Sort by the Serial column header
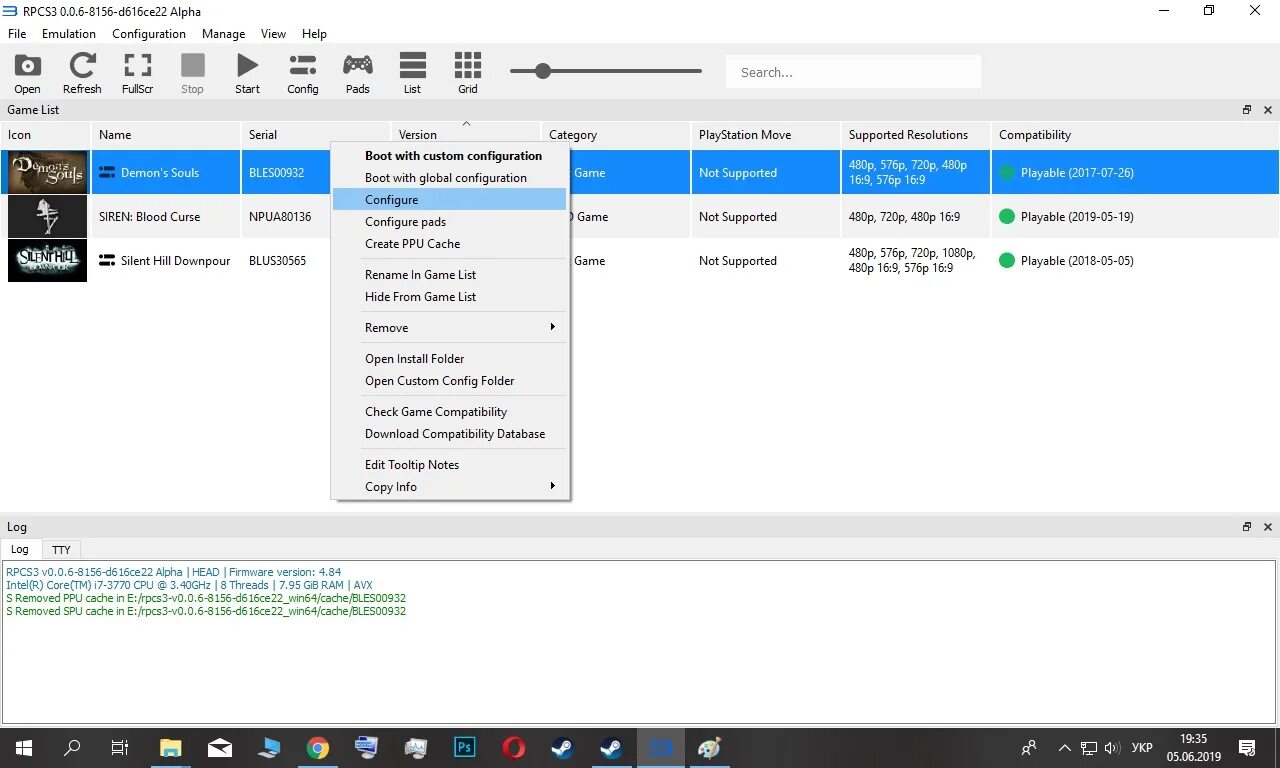The height and width of the screenshot is (768, 1280). pos(315,135)
